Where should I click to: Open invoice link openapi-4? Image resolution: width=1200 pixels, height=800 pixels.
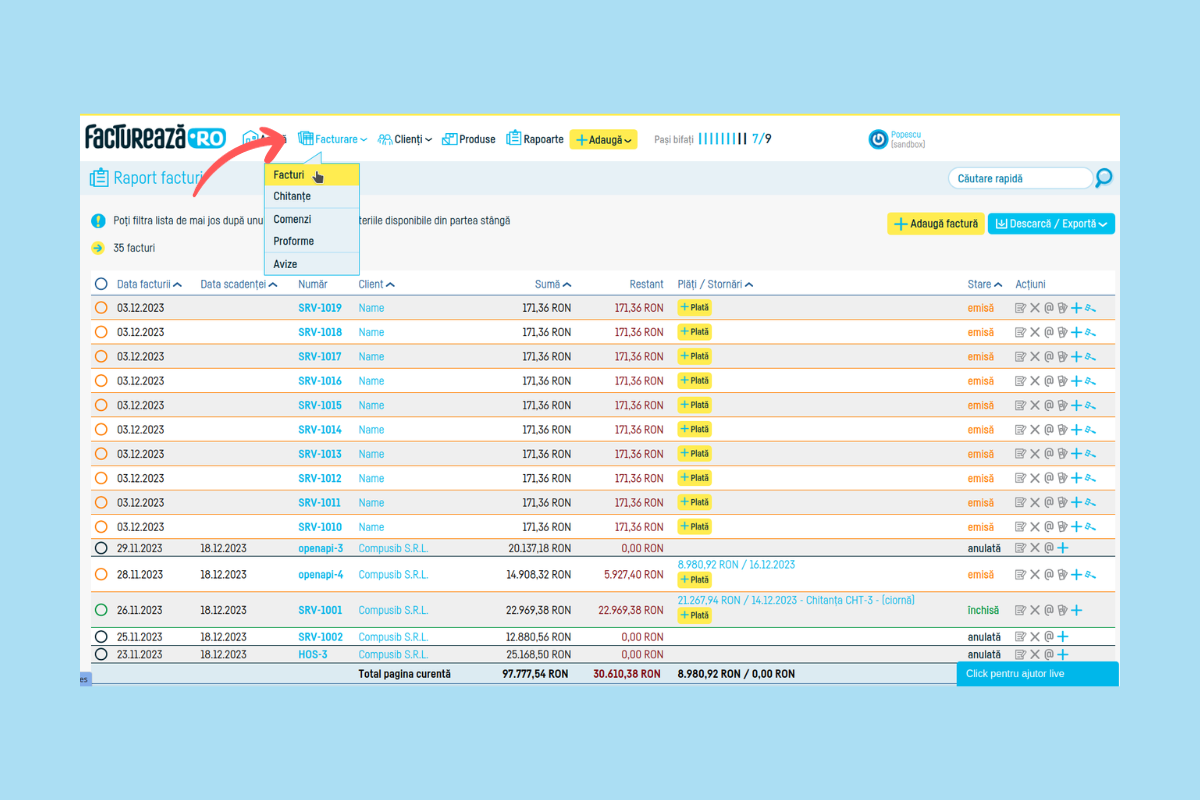pyautogui.click(x=320, y=575)
